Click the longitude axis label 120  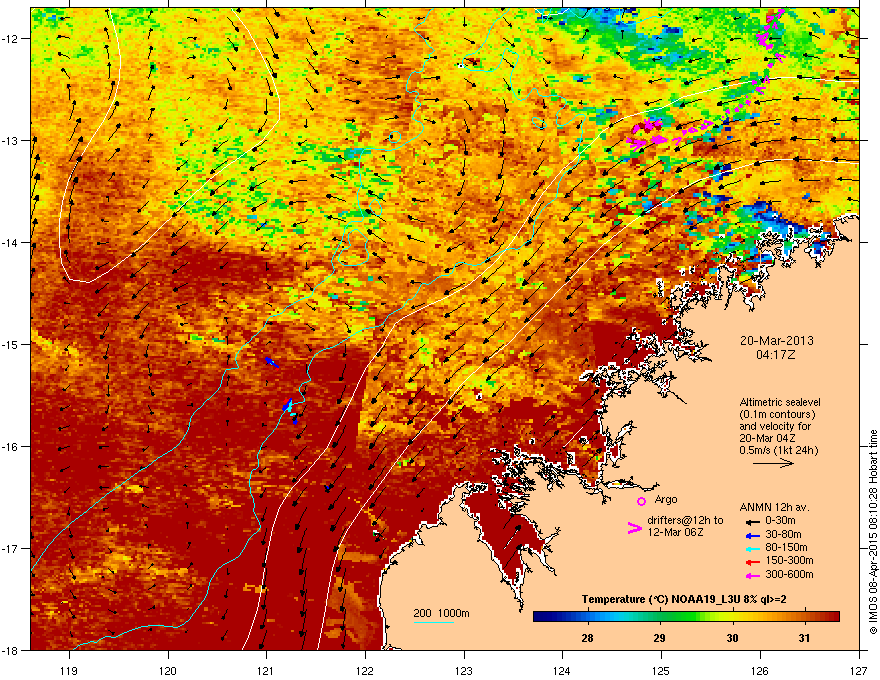[168, 670]
